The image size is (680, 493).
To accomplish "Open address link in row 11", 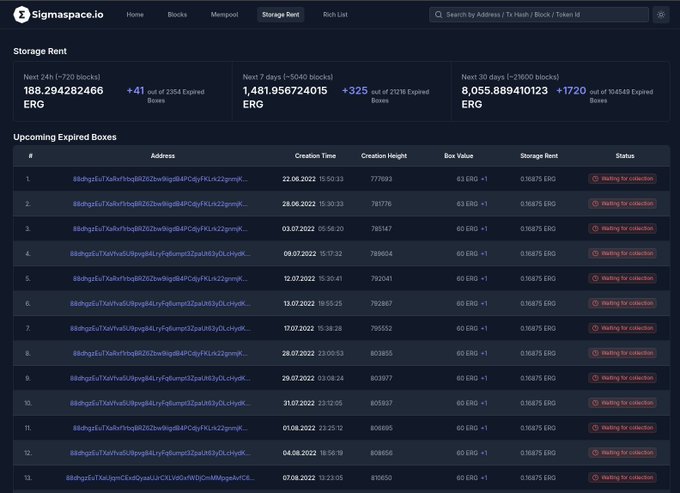I will coord(160,428).
